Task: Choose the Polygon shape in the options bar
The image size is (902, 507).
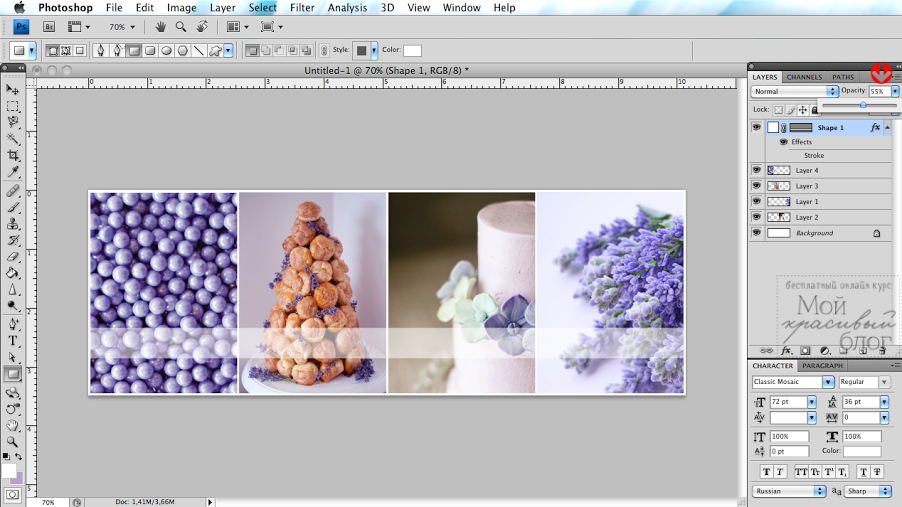Action: (182, 51)
